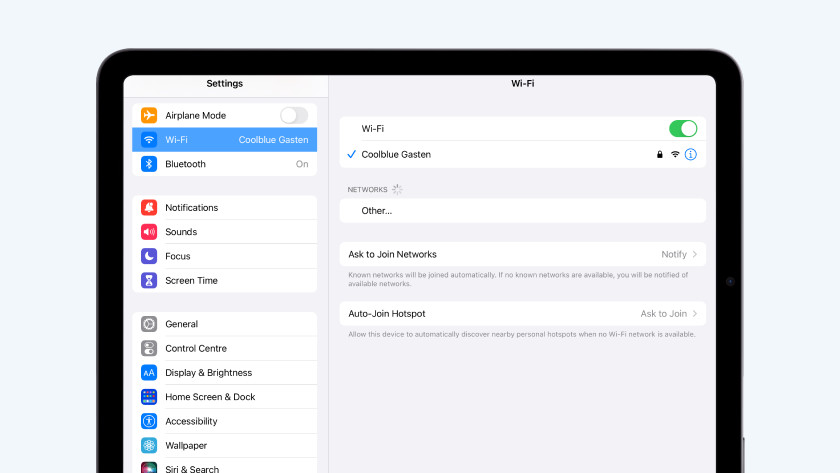
Task: Tap the Sounds speaker icon
Action: (x=149, y=232)
